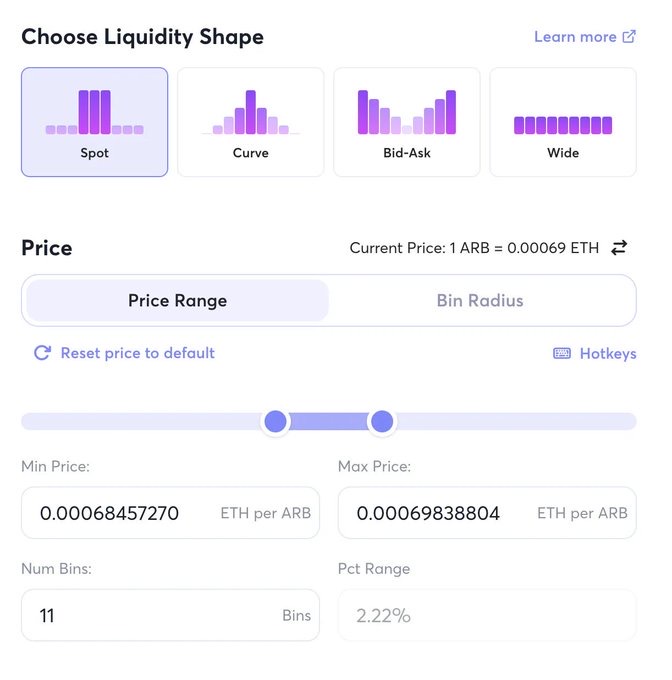Click the Num Bins input field
This screenshot has height=680, width=672.
(150, 615)
